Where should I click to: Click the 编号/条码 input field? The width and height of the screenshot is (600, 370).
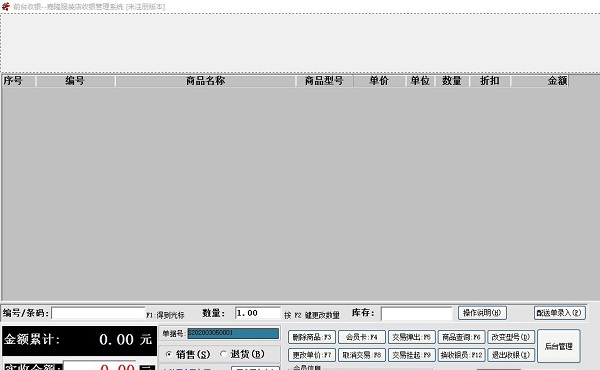98,313
